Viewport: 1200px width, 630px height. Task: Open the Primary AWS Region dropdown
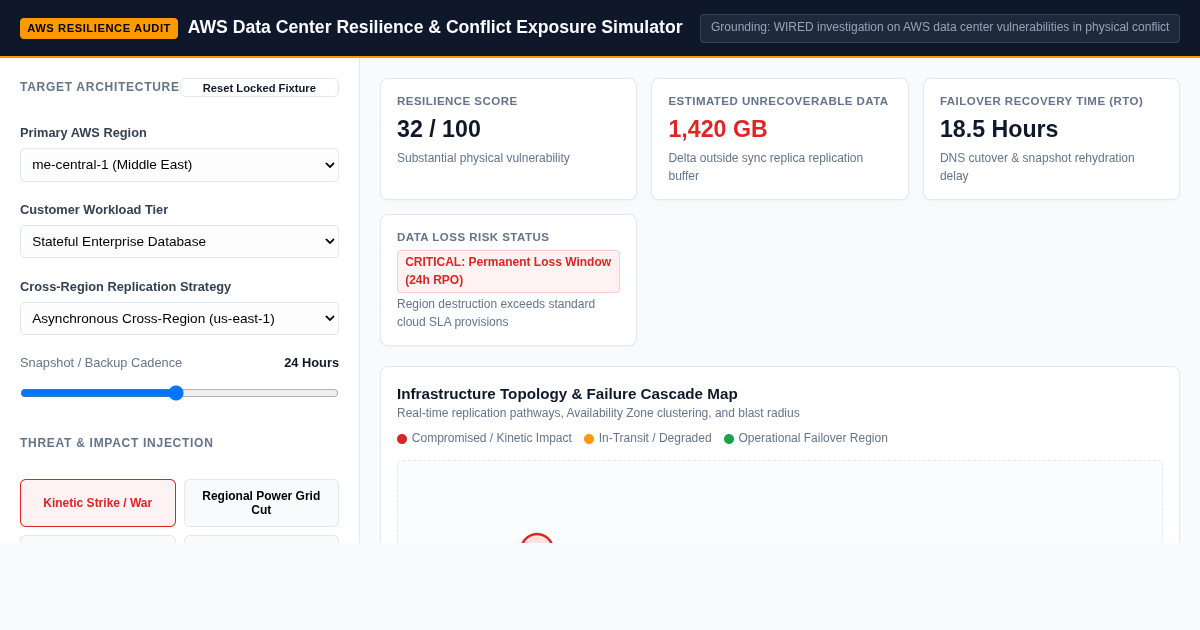(179, 165)
